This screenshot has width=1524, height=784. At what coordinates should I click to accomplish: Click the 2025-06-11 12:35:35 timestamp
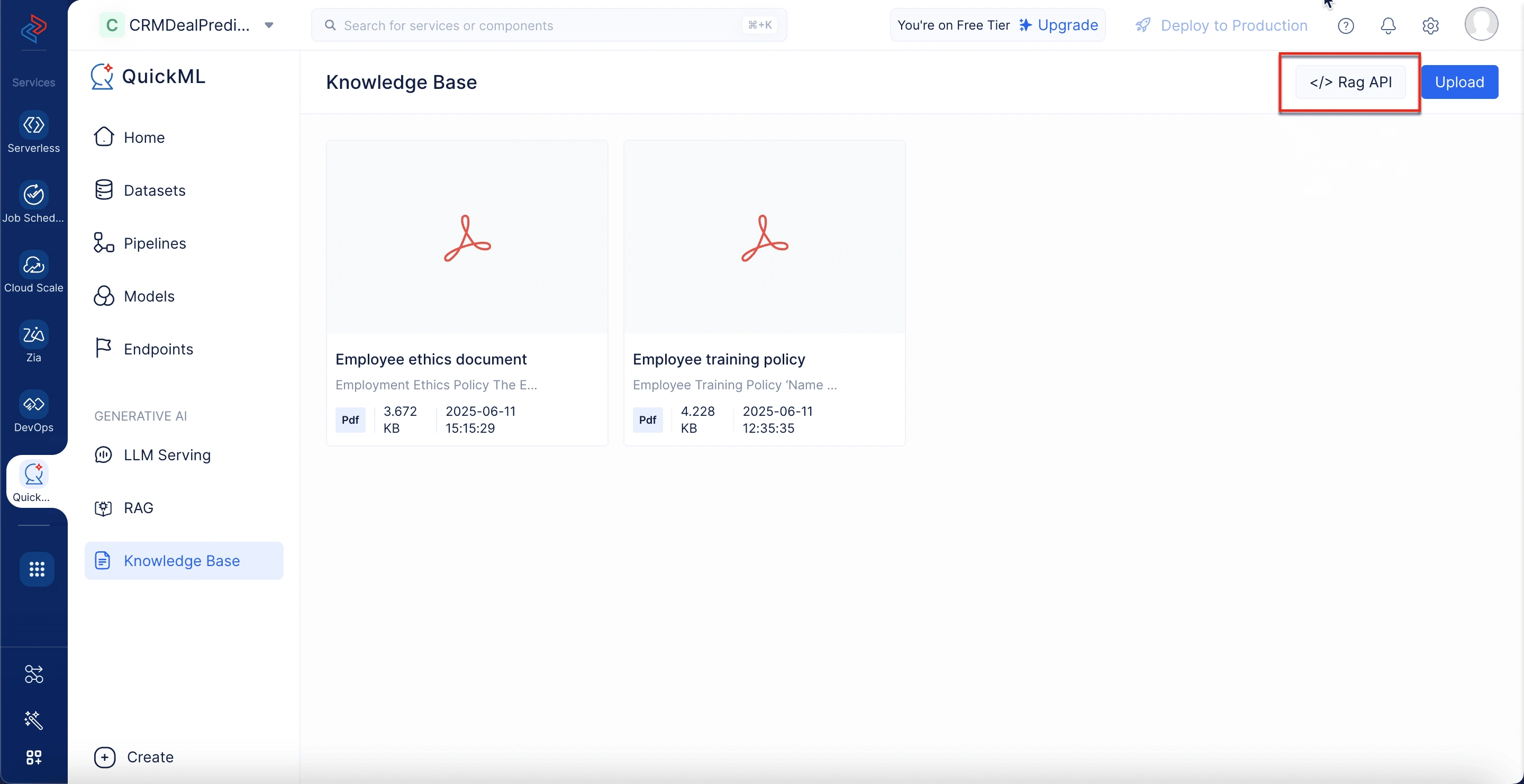click(x=777, y=420)
